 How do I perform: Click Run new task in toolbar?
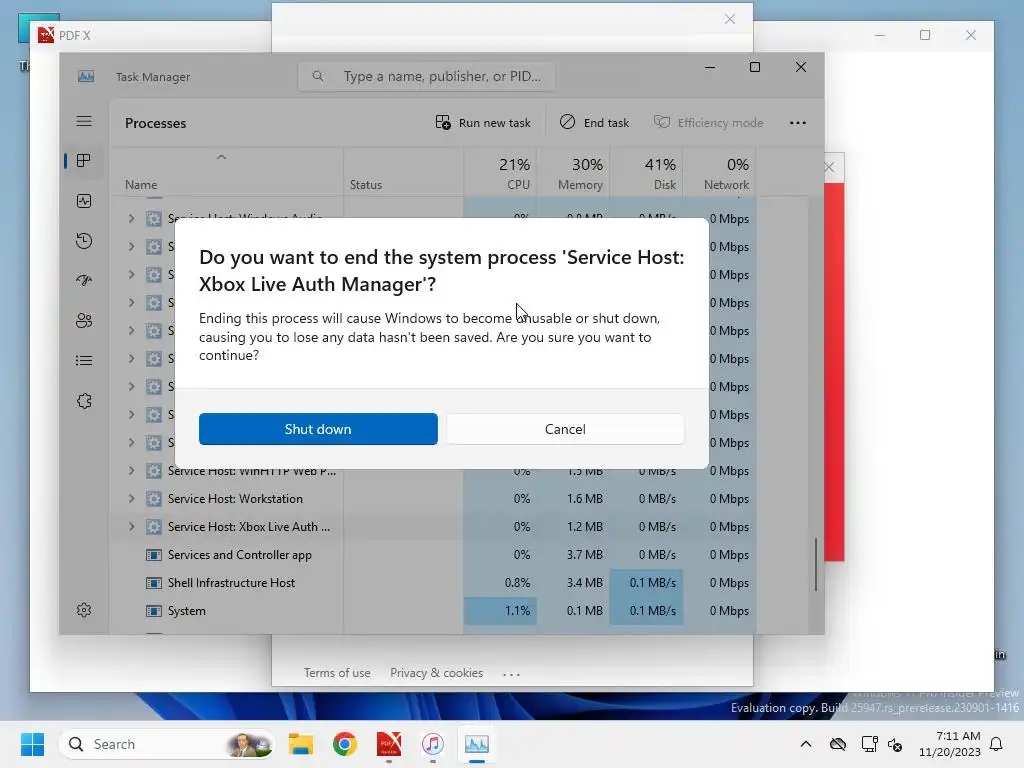click(x=483, y=123)
